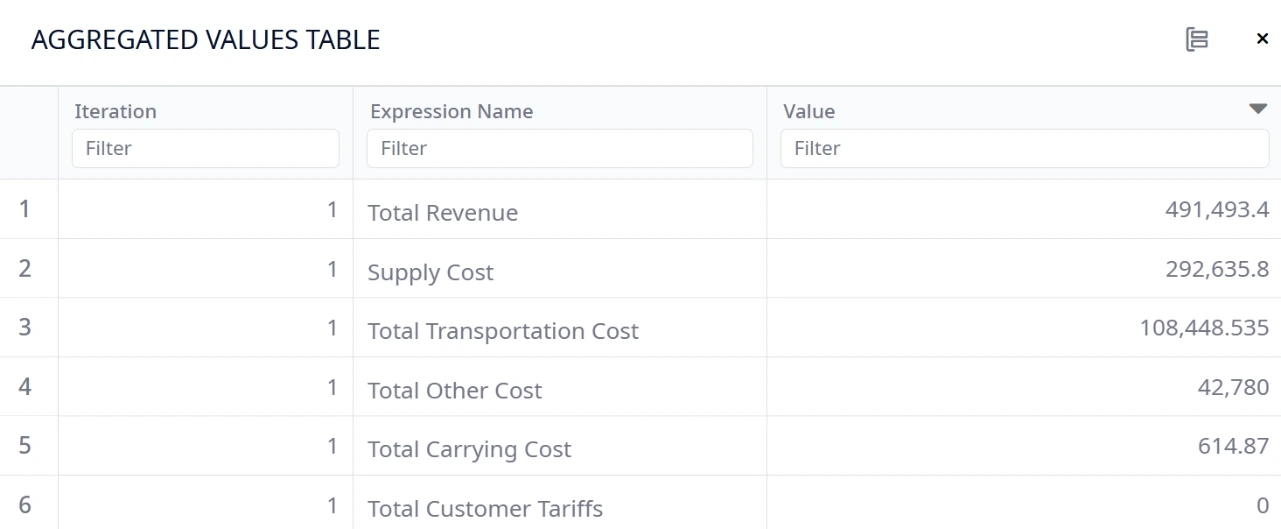Click the Expression Name column header
Screen dimensions: 1281x529
point(451,112)
